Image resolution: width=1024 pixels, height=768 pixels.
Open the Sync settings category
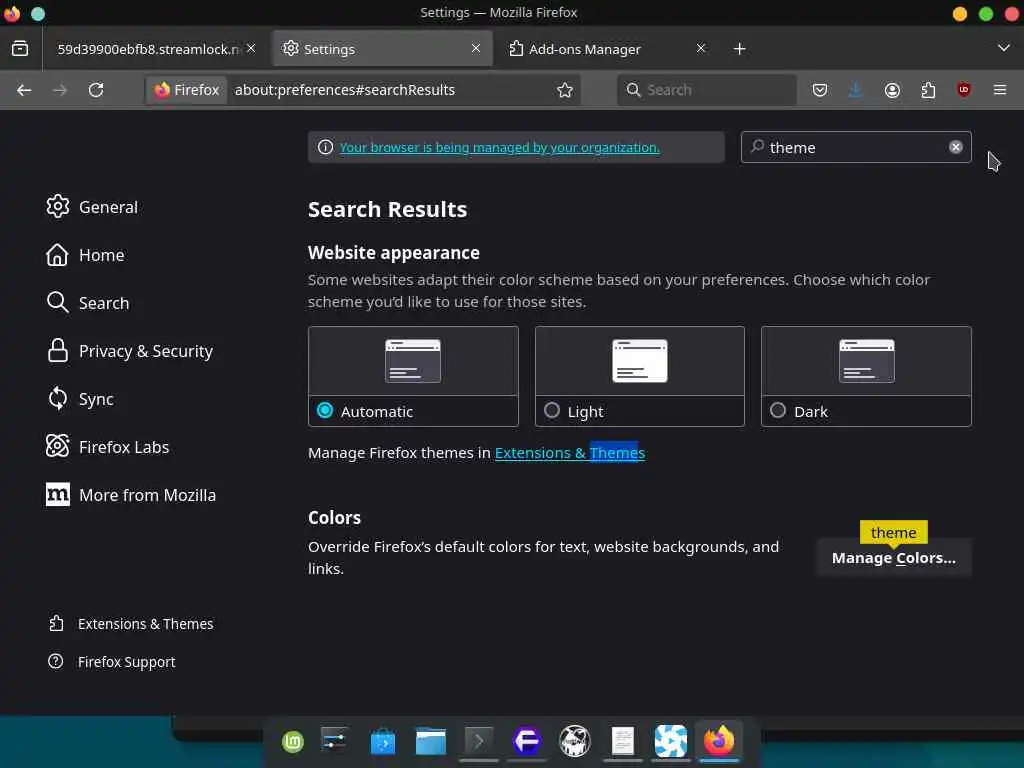80,399
